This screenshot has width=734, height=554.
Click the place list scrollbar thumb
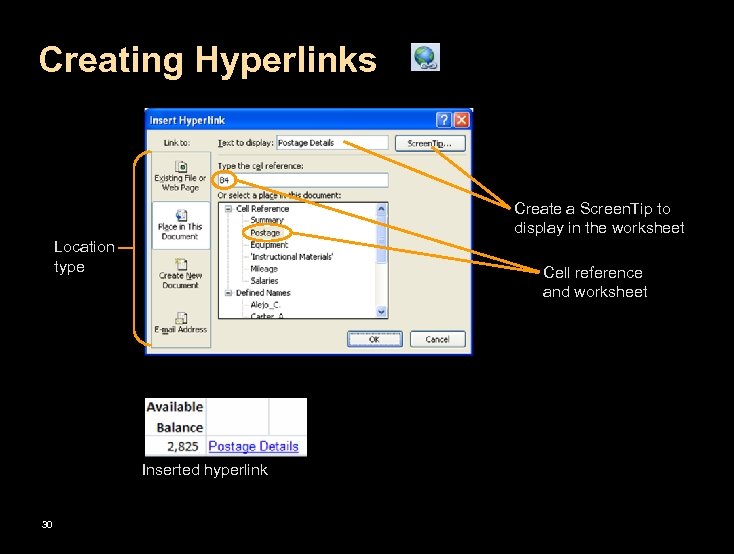tap(382, 239)
